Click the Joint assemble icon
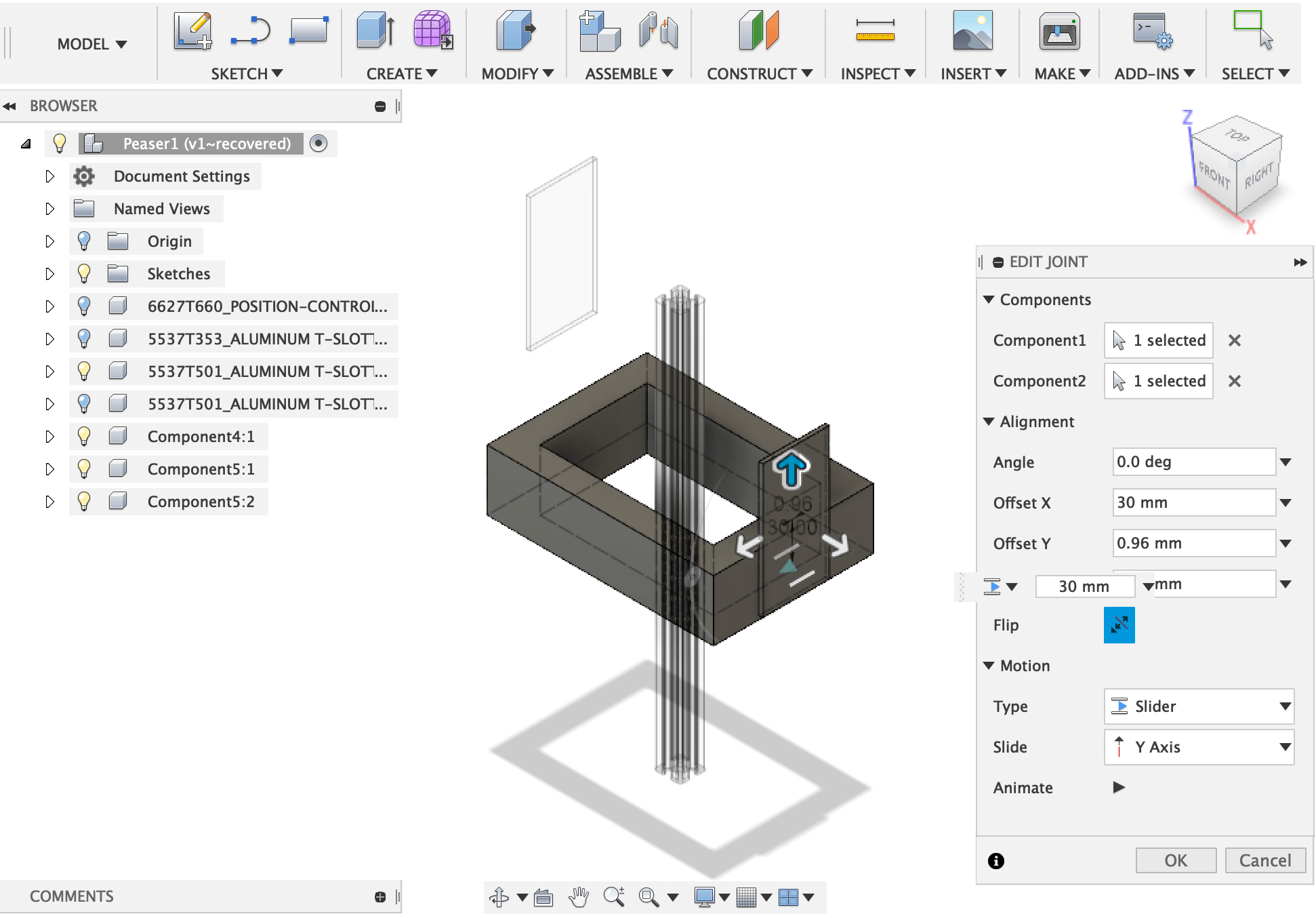Screen dimensions: 1316x918 click(658, 31)
